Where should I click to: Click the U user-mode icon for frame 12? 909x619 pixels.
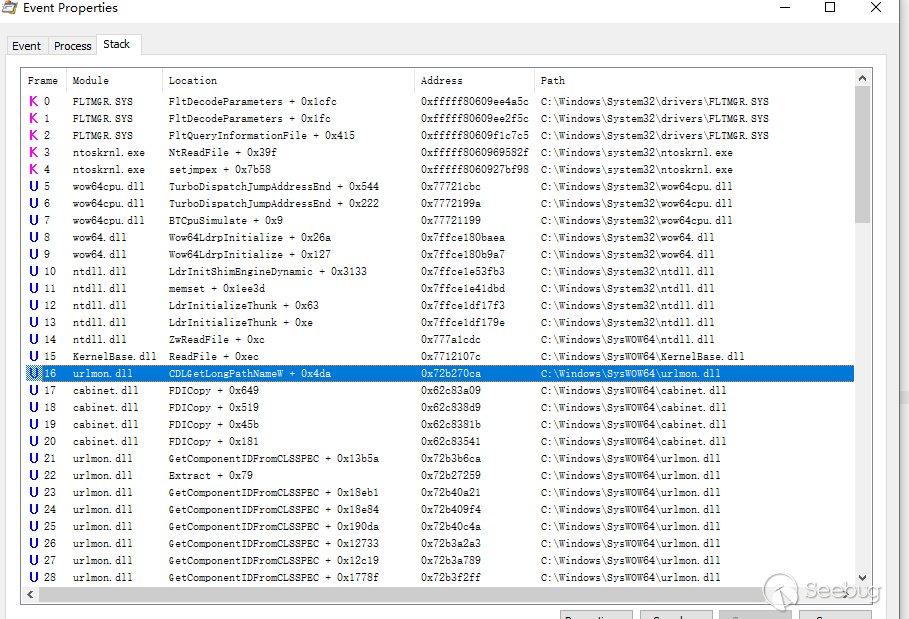point(34,305)
